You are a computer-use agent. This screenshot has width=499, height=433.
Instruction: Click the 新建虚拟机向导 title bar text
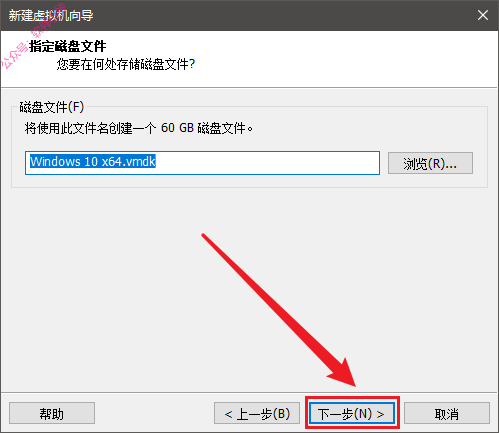pyautogui.click(x=51, y=15)
